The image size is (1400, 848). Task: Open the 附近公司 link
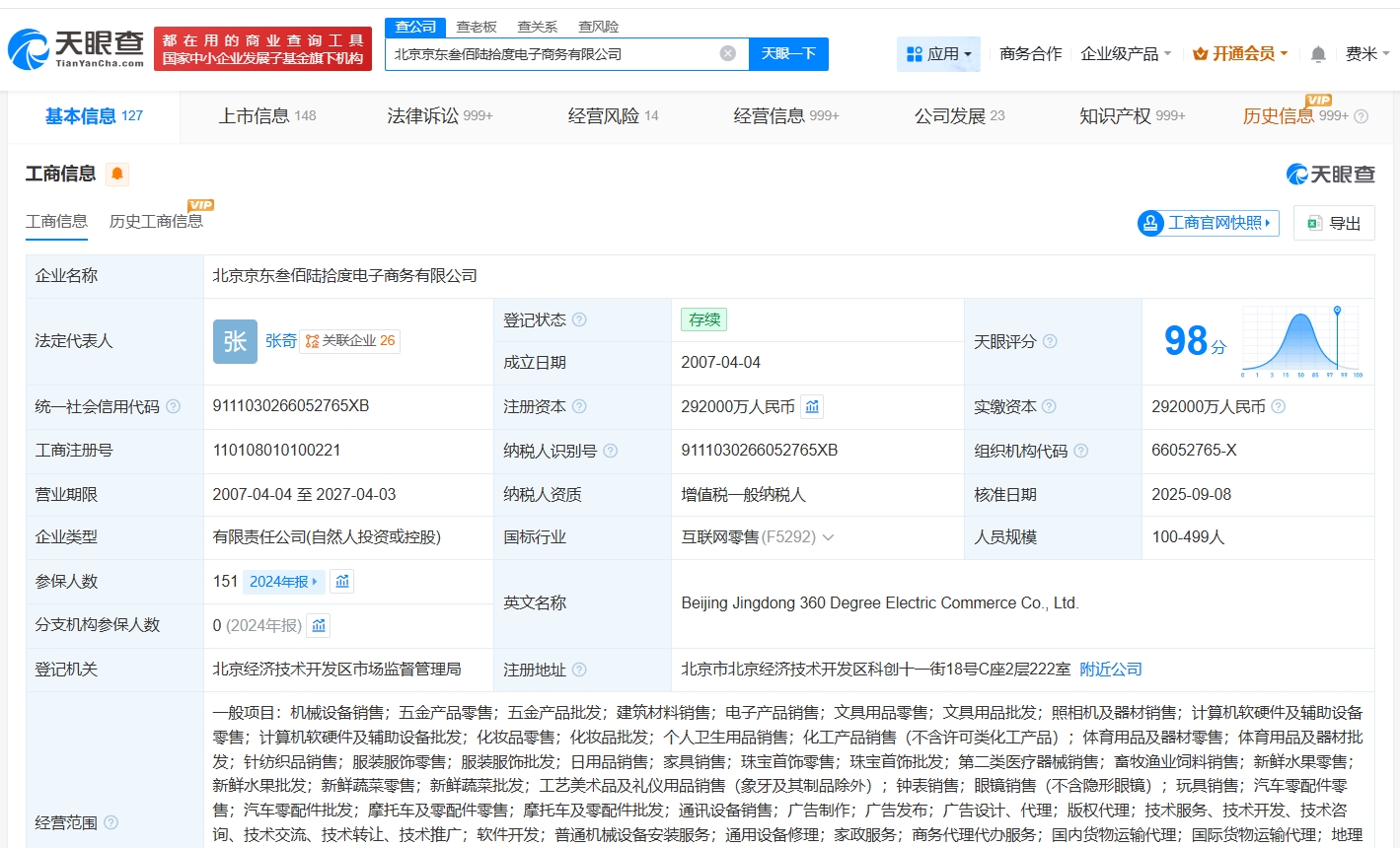pyautogui.click(x=1110, y=669)
